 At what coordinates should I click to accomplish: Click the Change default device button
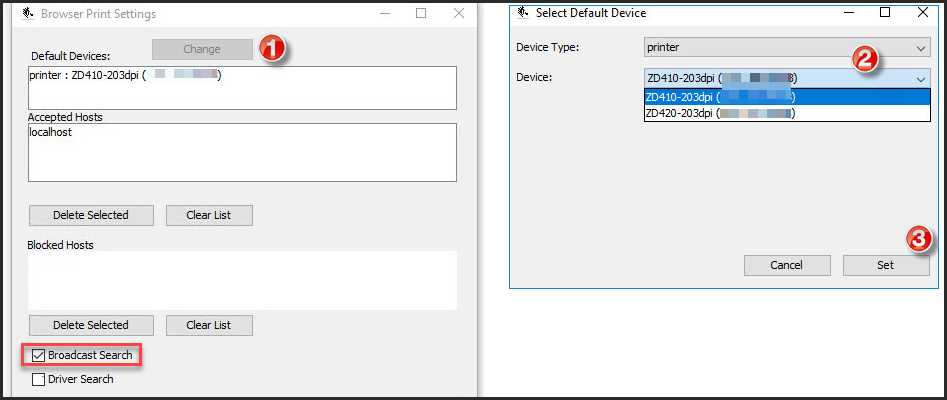[x=202, y=49]
